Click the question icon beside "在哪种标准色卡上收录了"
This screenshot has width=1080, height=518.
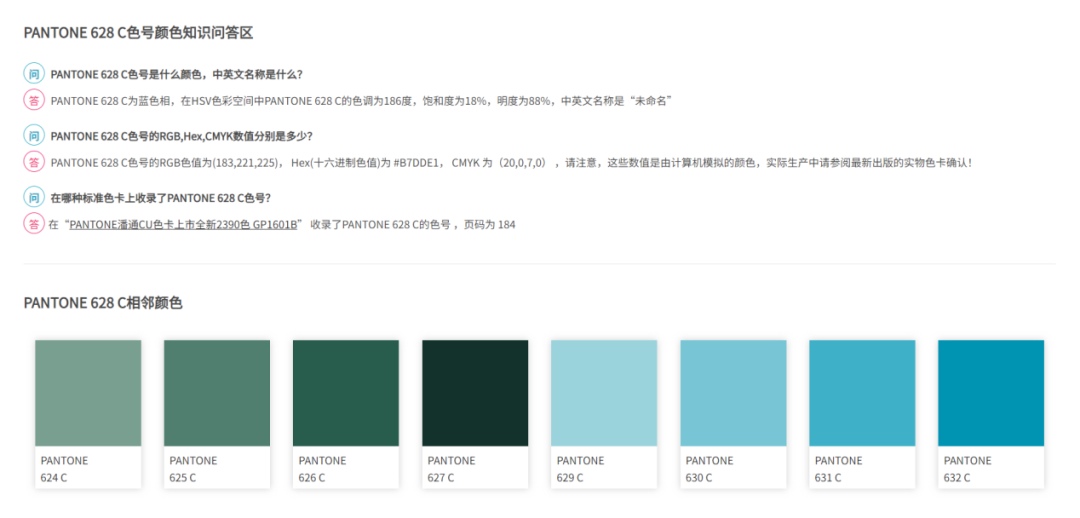coord(34,198)
